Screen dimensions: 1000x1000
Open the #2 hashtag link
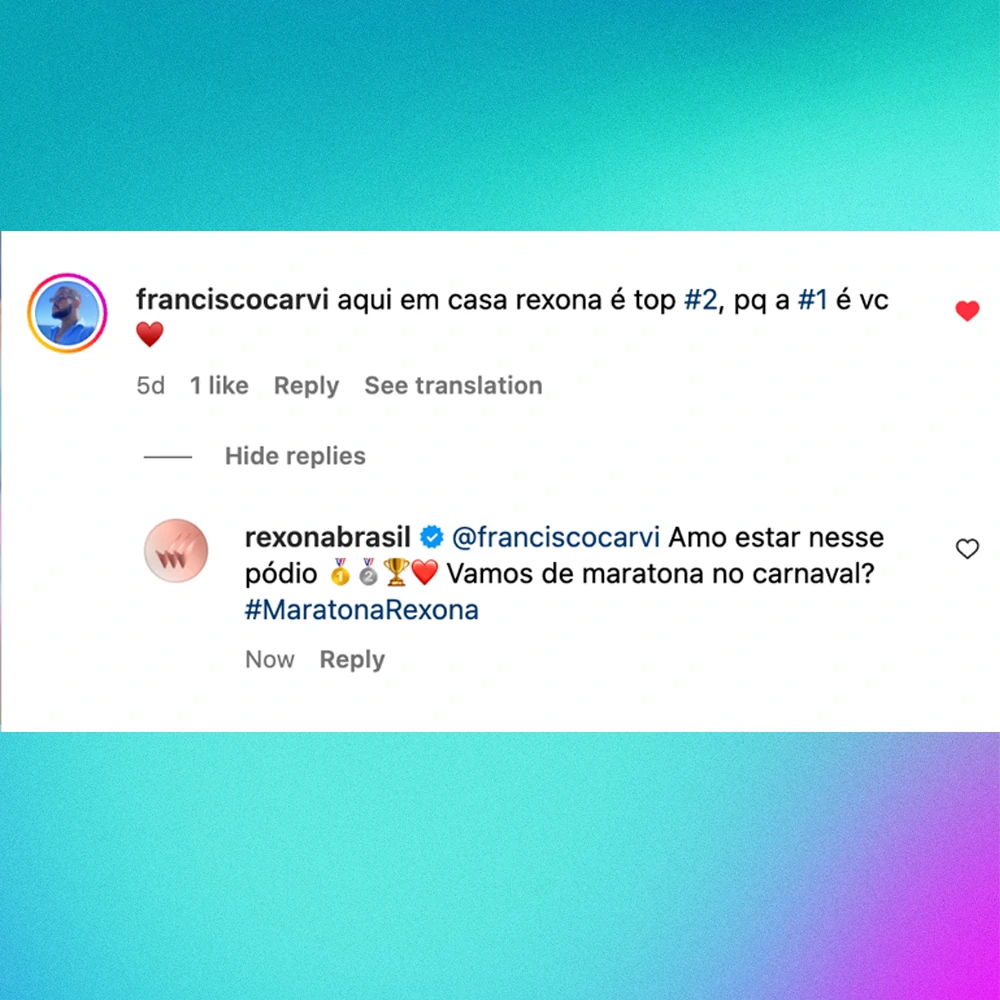pyautogui.click(x=701, y=300)
